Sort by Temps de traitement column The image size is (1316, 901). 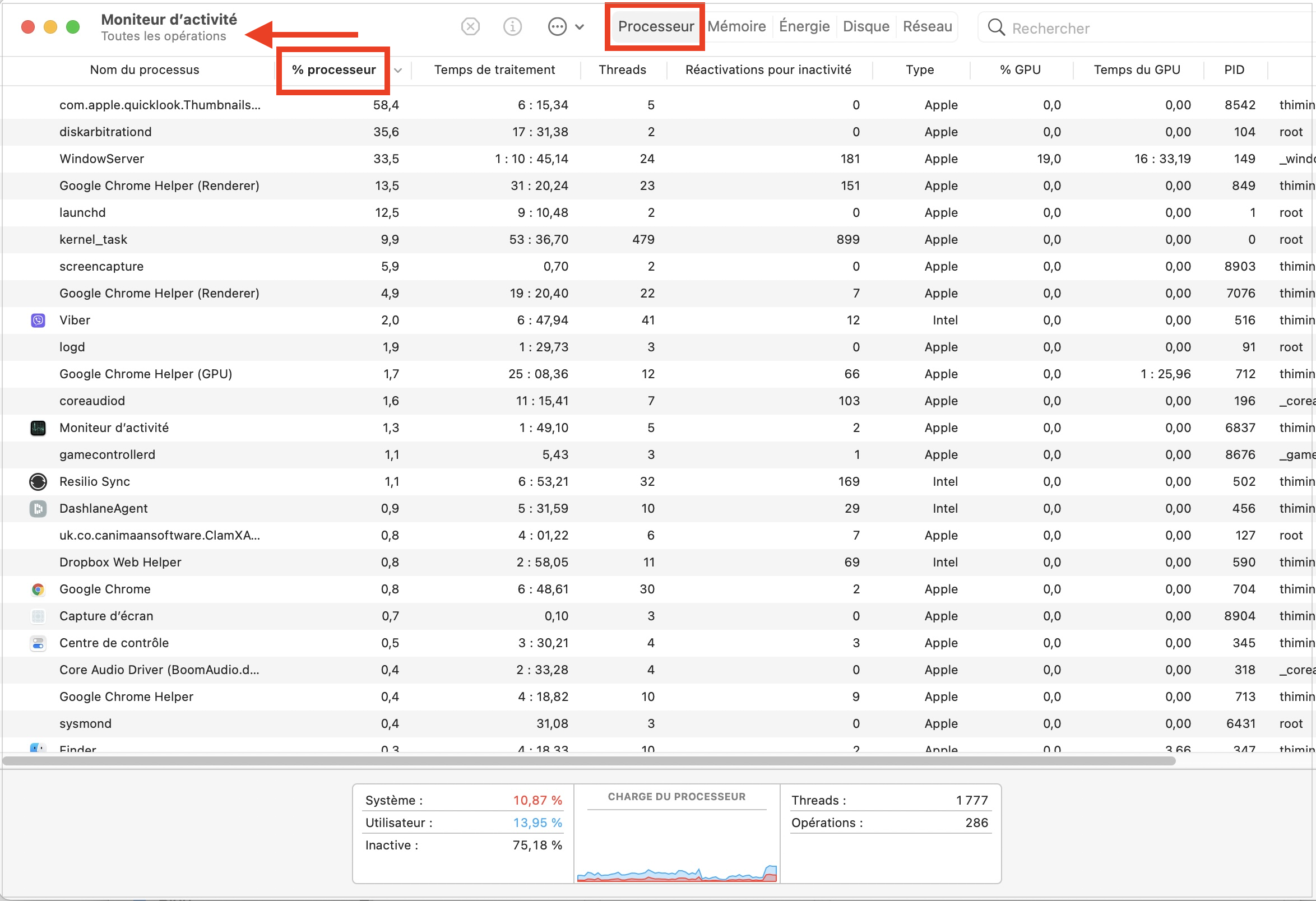pyautogui.click(x=494, y=69)
